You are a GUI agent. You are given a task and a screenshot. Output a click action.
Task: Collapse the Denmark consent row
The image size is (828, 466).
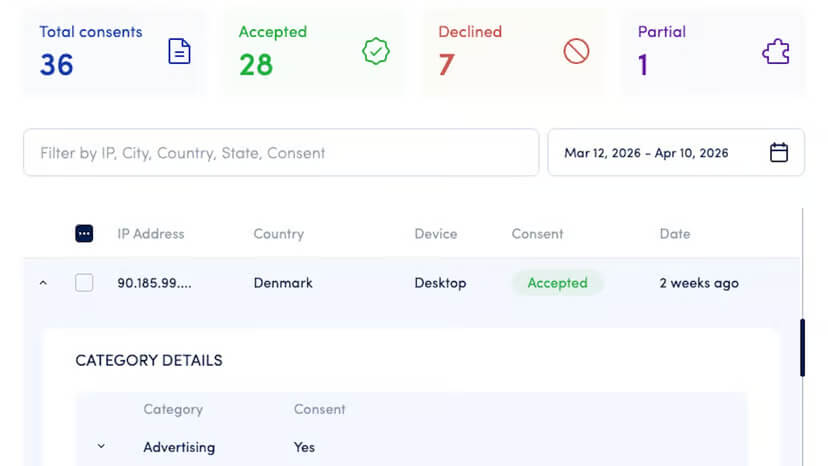tap(43, 283)
